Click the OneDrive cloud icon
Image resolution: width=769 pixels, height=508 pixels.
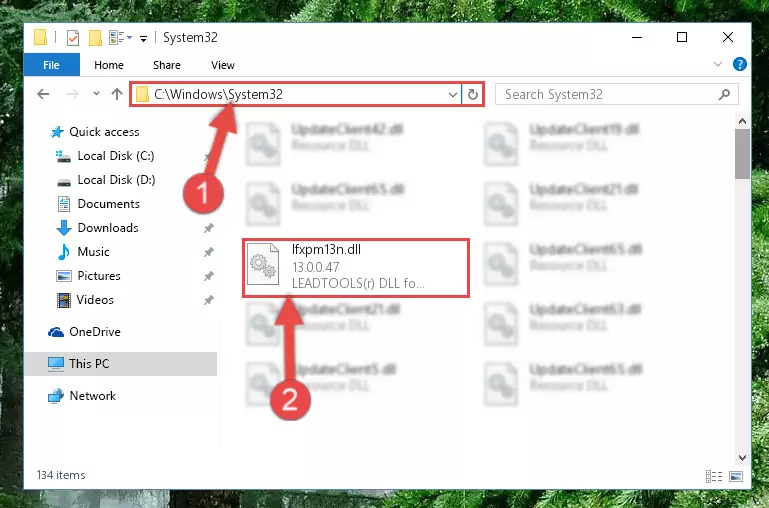tap(56, 332)
